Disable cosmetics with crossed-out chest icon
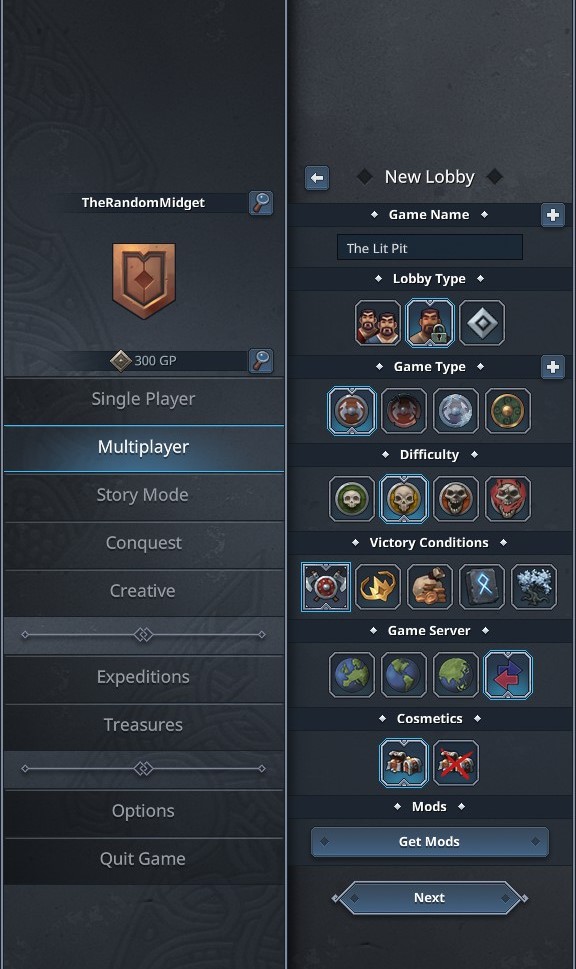This screenshot has height=969, width=576. pyautogui.click(x=455, y=763)
